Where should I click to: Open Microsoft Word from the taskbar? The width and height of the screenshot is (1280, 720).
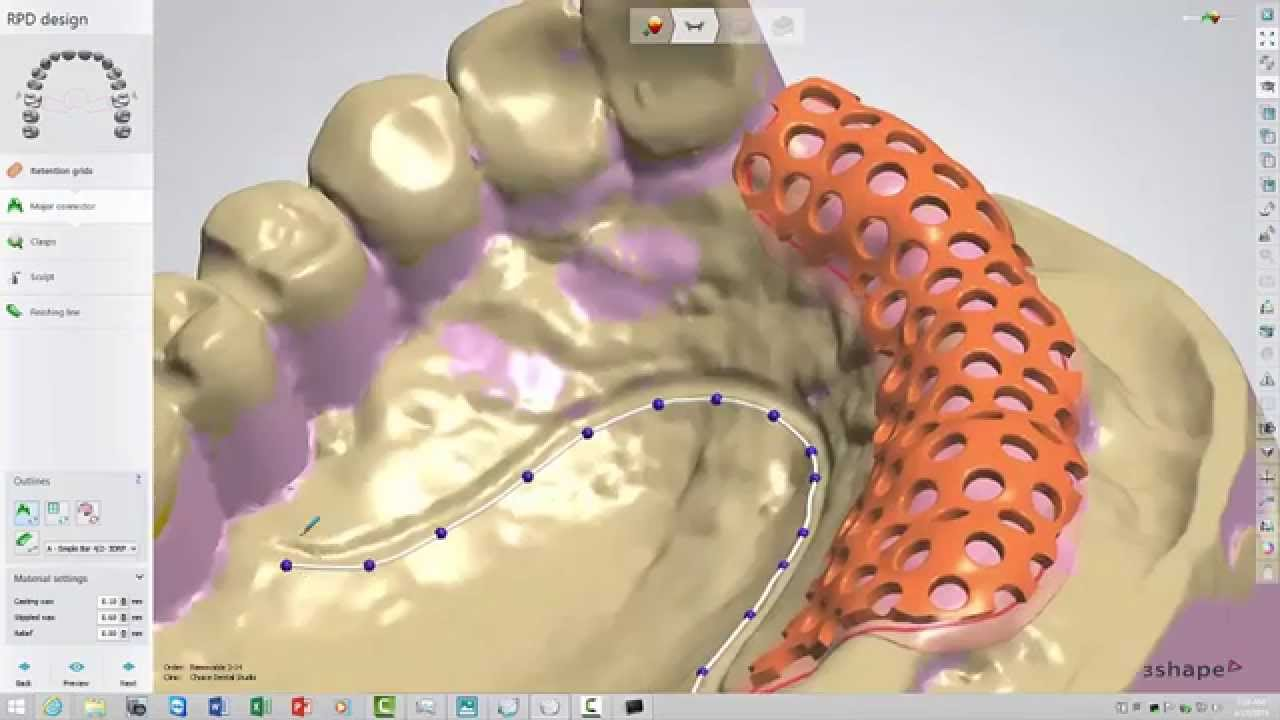coord(216,707)
